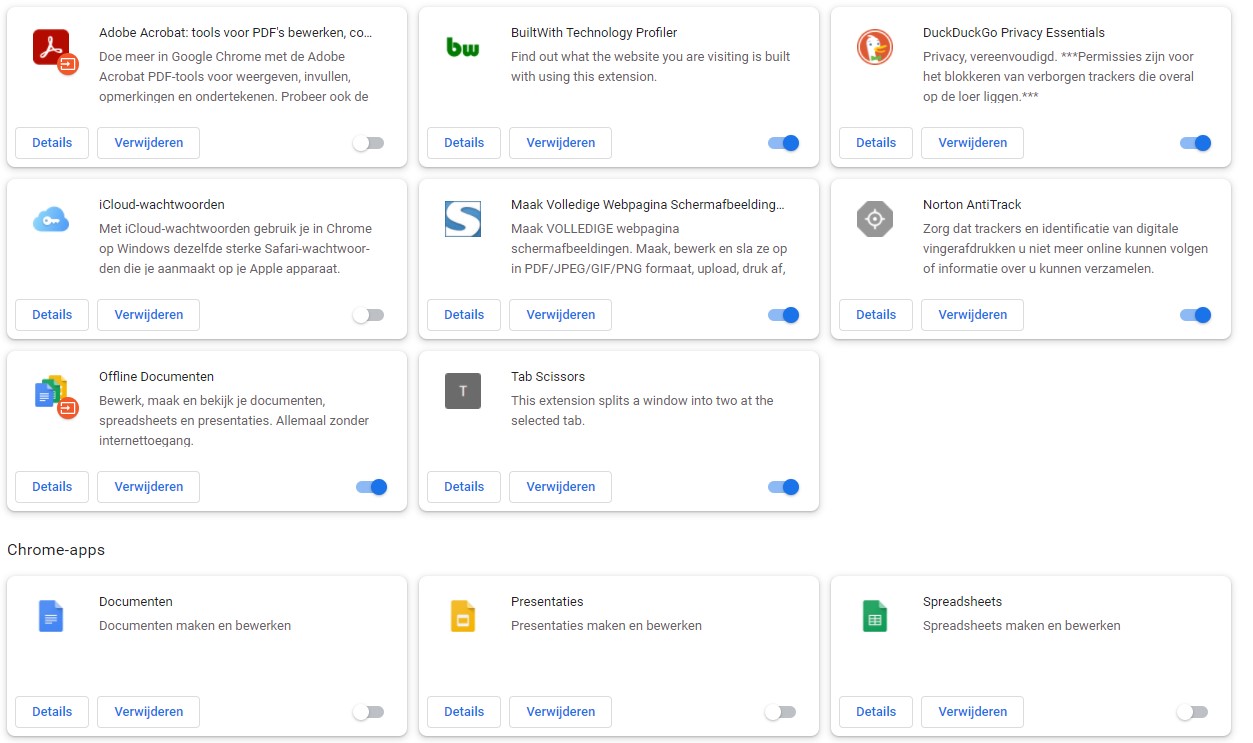Disable the Offline Documenten toggle
1253x743 pixels.
[x=372, y=487]
